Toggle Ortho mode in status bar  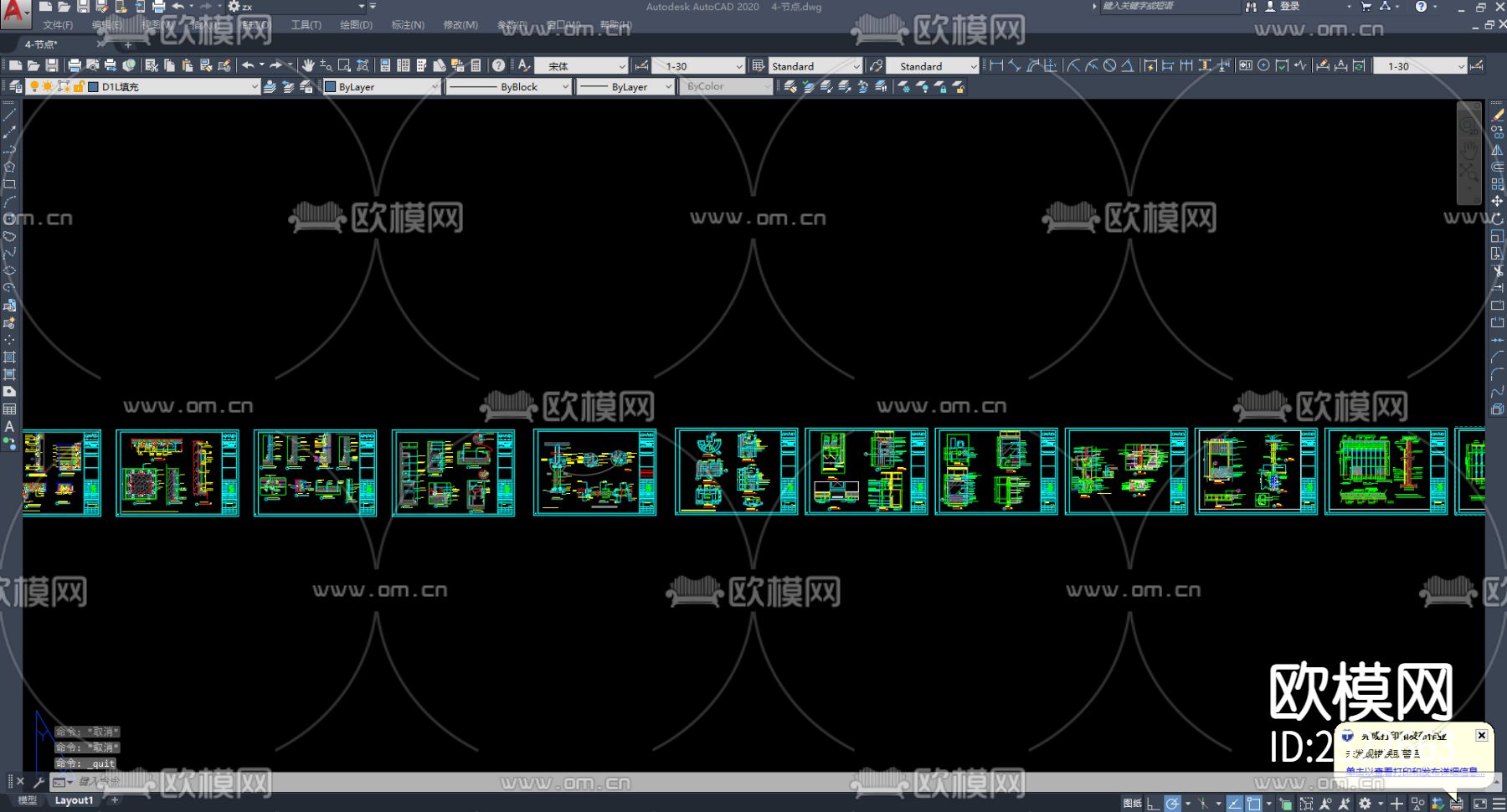click(x=1154, y=804)
